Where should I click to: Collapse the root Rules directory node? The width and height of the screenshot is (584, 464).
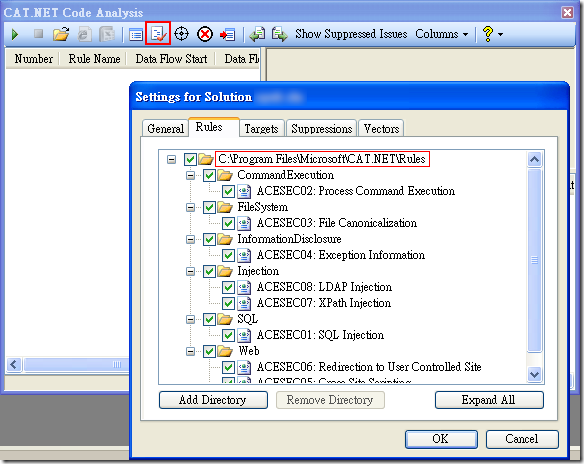tap(171, 160)
